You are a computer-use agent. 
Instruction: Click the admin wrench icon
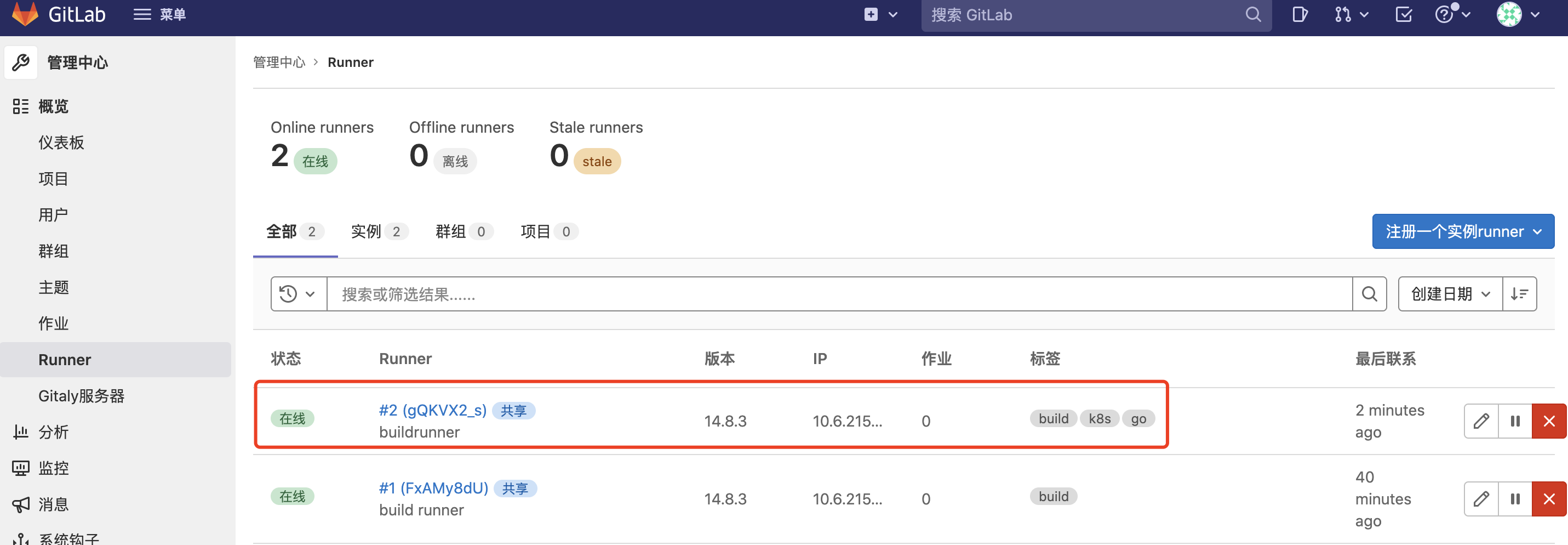(x=21, y=62)
